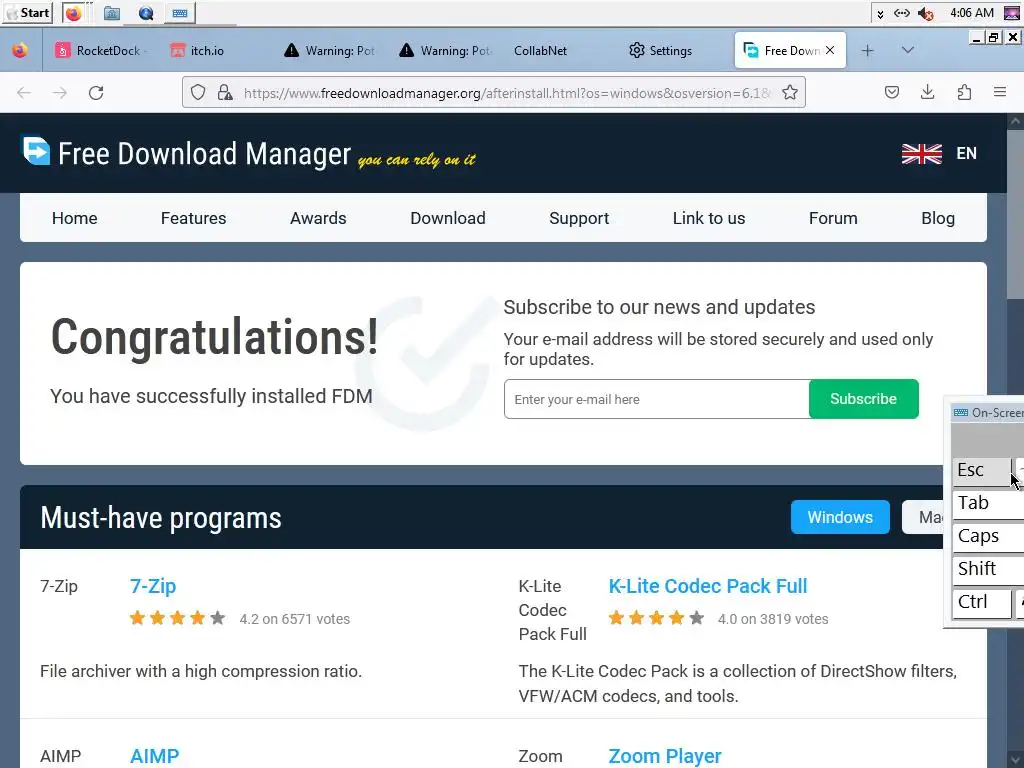Screen dimensions: 1024x768
Task: Open the Firefox hamburger application menu
Action: [1000, 93]
